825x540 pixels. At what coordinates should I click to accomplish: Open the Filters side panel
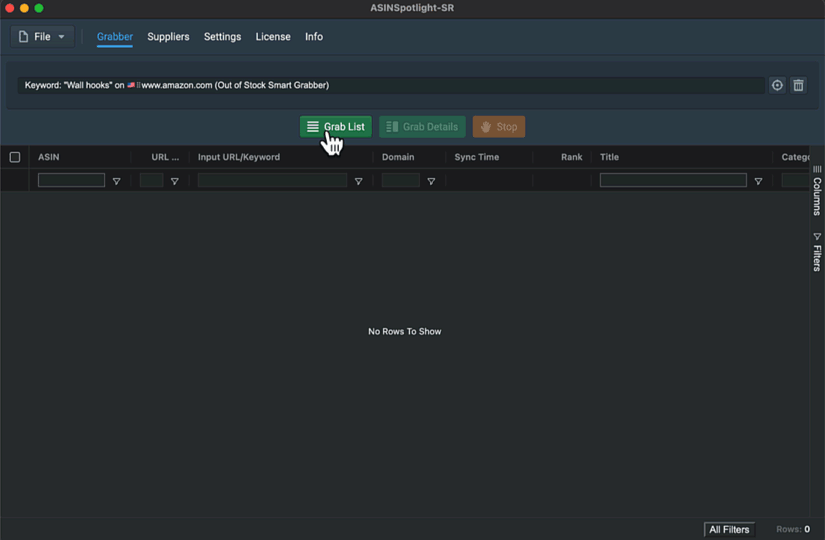817,252
